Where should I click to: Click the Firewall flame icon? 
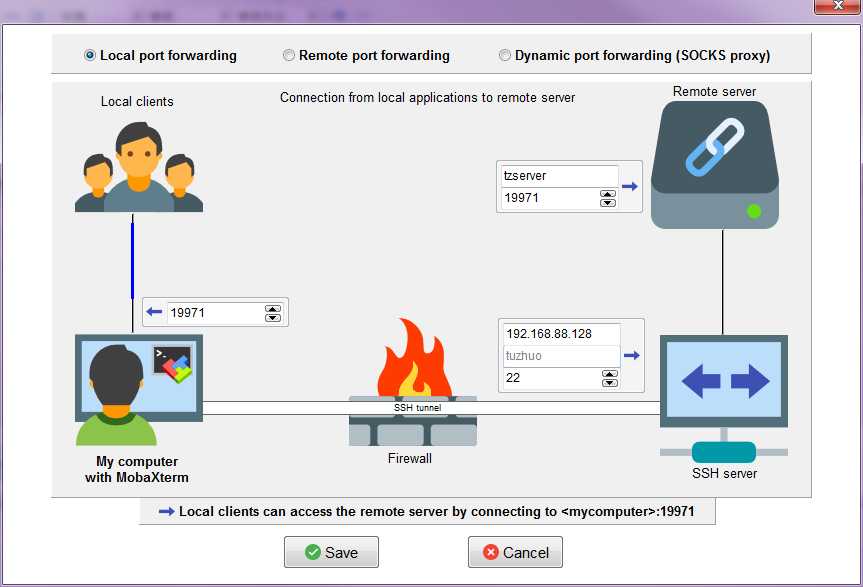click(413, 358)
